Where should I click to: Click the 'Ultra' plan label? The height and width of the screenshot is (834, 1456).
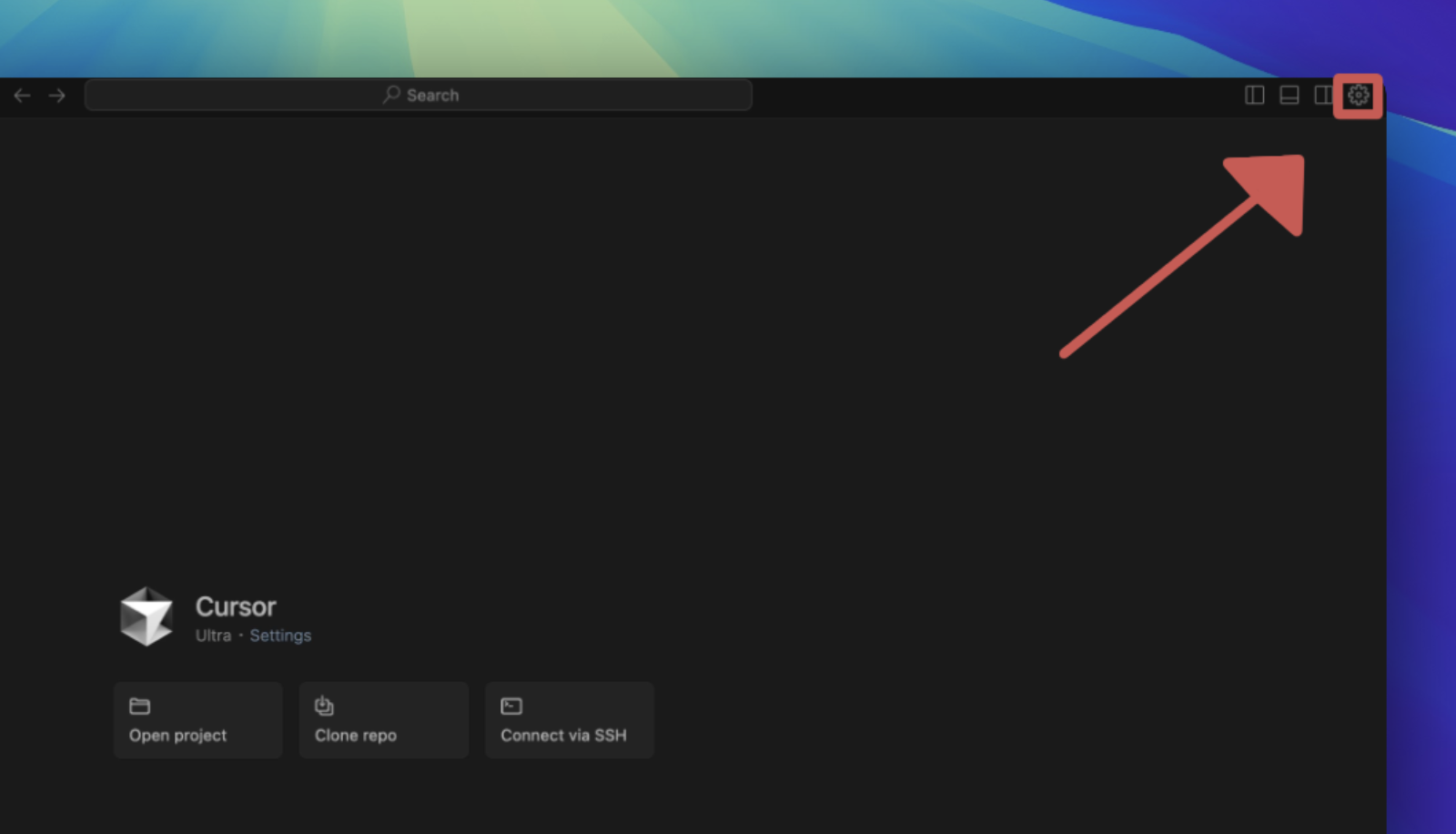(213, 636)
